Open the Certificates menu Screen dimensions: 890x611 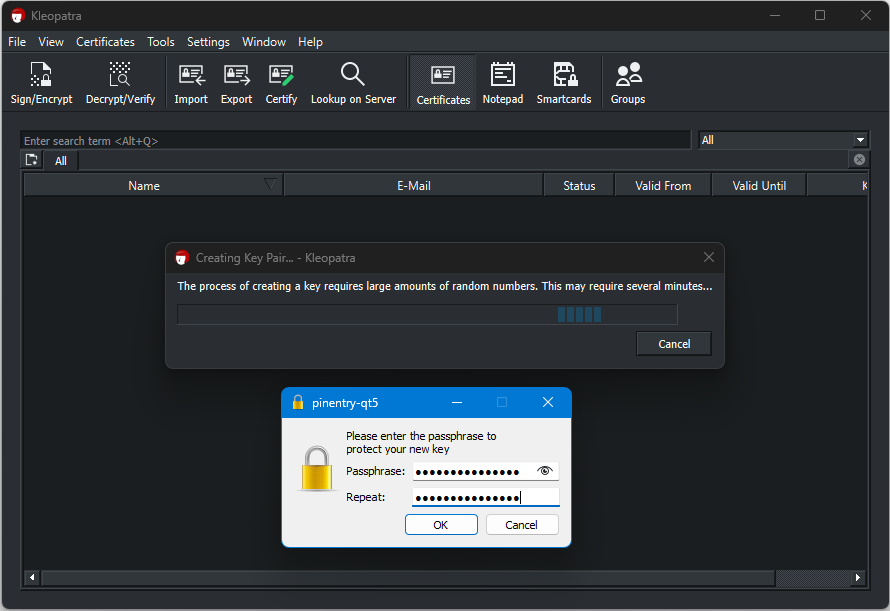pyautogui.click(x=105, y=42)
